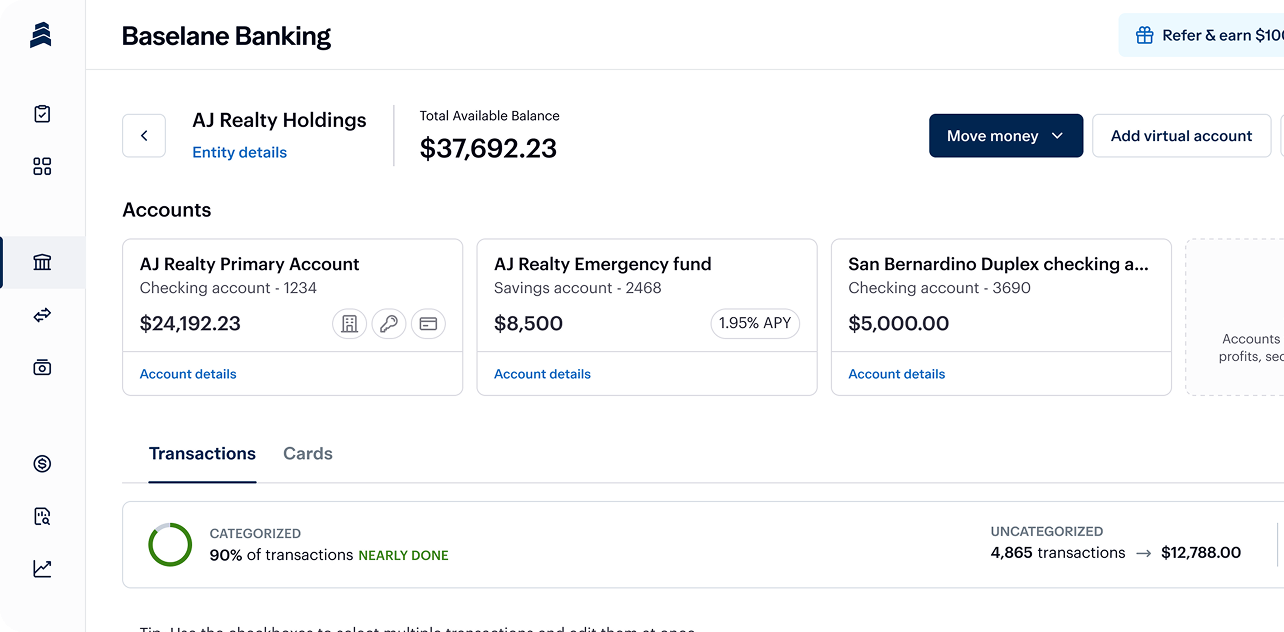Click the card icon on Primary Account card

coord(428,324)
